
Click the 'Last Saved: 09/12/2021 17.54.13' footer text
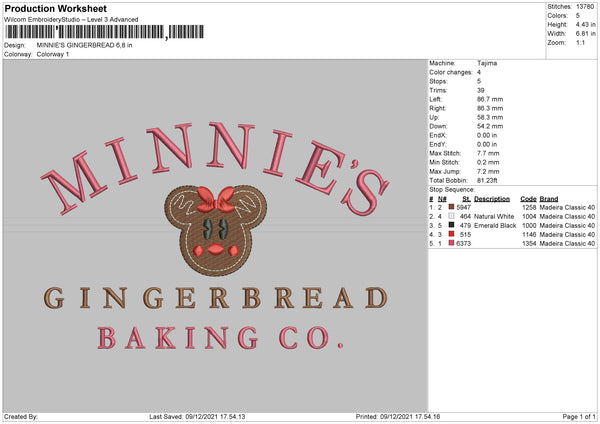197,417
